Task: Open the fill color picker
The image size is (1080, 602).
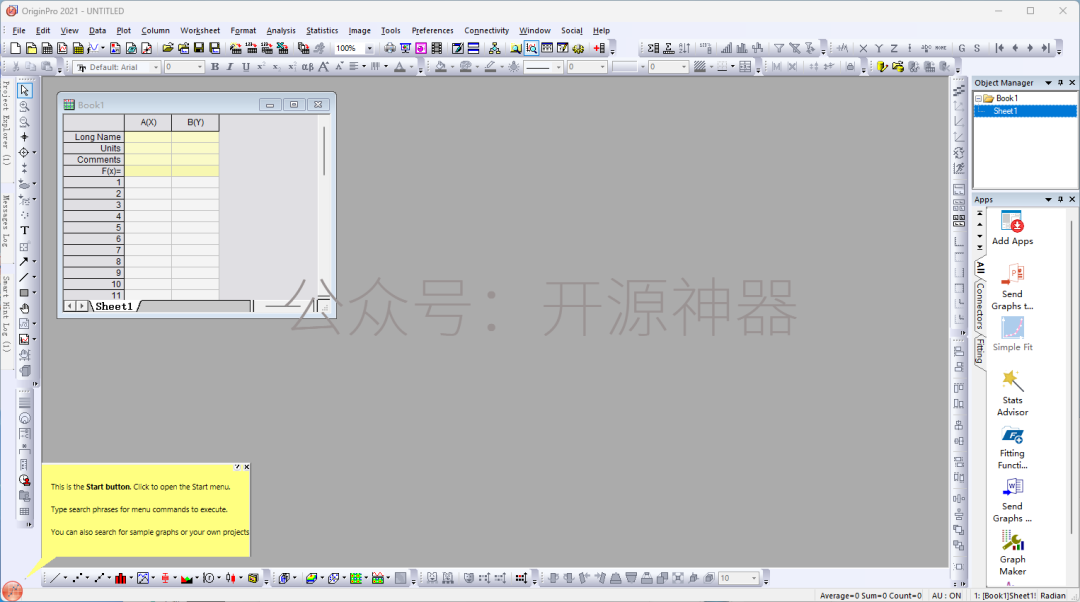Action: coord(441,67)
